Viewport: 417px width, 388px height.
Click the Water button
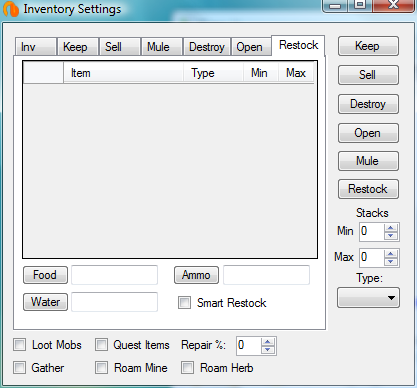coord(45,302)
